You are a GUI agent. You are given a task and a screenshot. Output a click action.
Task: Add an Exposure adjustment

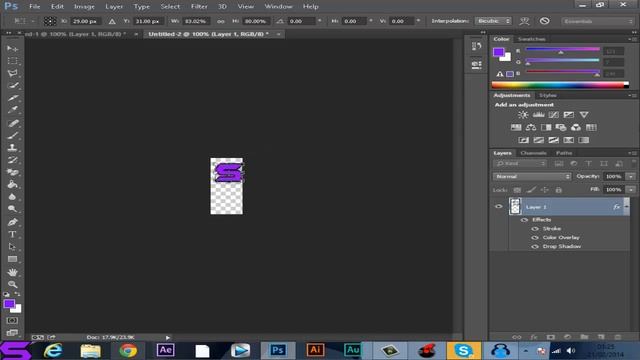click(x=569, y=115)
